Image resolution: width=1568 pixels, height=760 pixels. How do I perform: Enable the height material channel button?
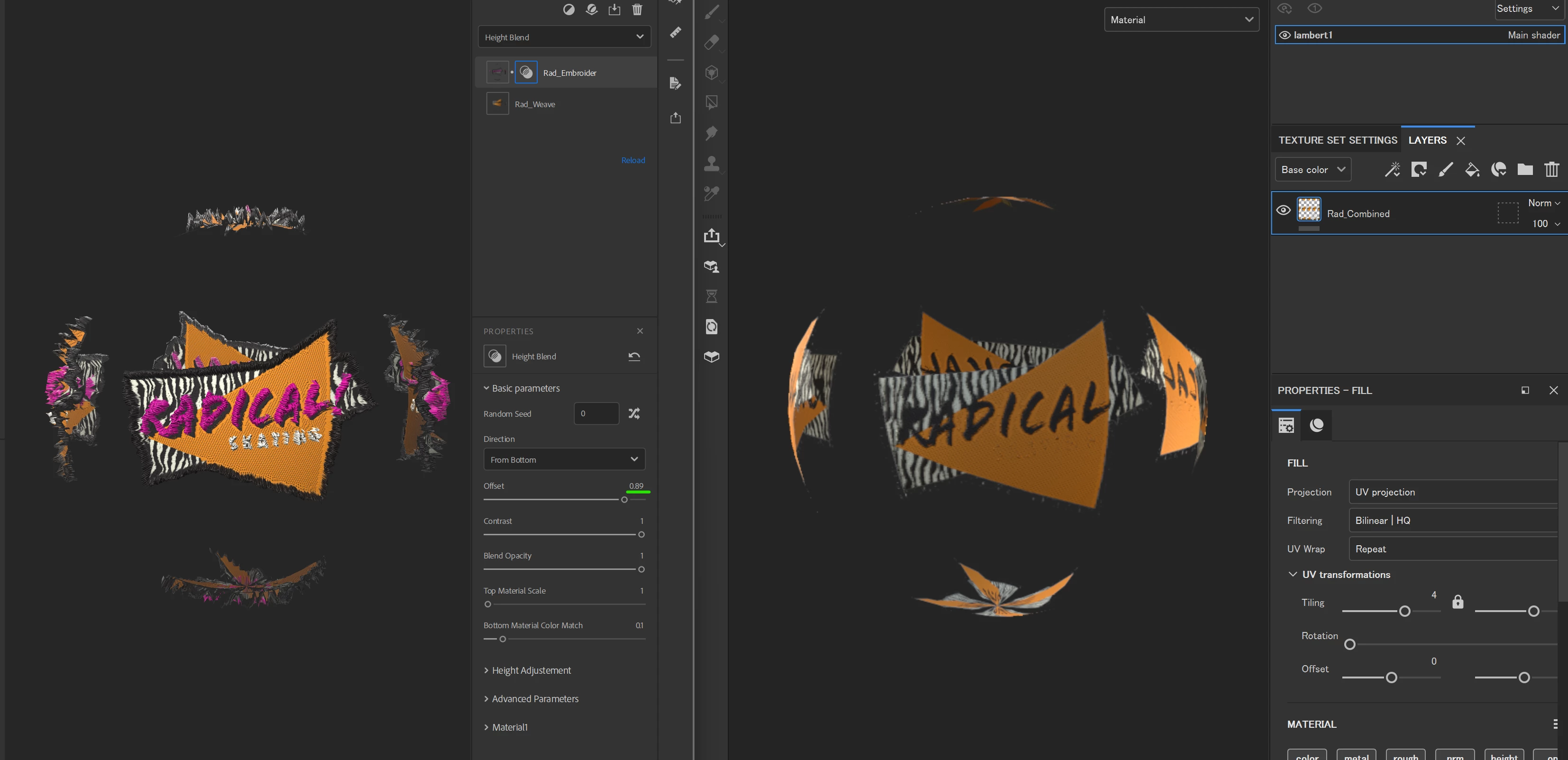(x=1504, y=756)
